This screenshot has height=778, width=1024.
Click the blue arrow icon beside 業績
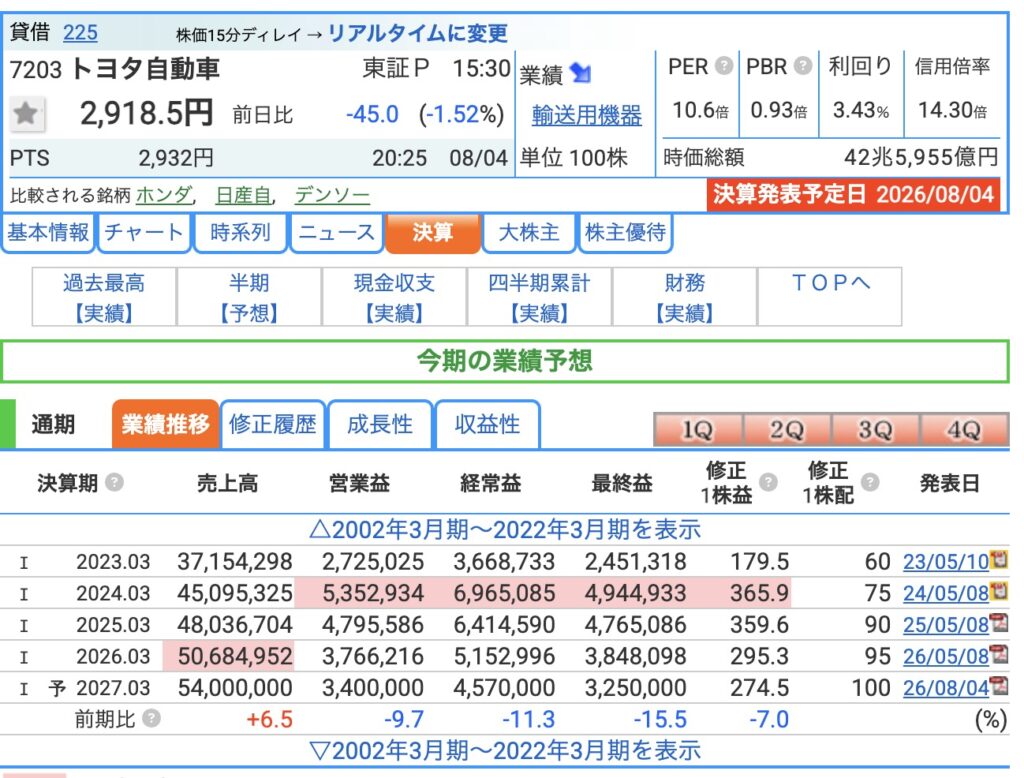pyautogui.click(x=581, y=73)
